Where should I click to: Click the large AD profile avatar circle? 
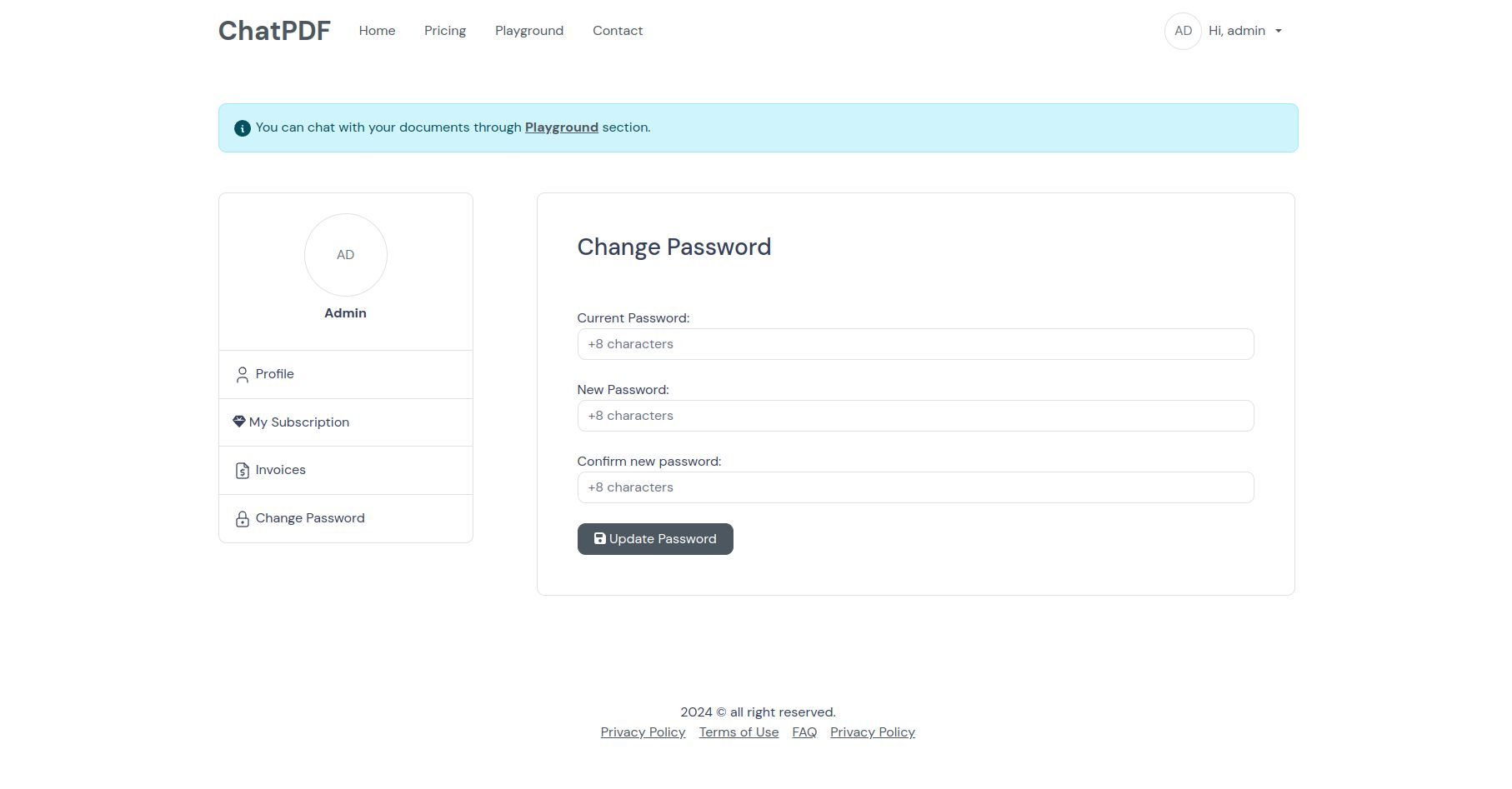pyautogui.click(x=345, y=255)
